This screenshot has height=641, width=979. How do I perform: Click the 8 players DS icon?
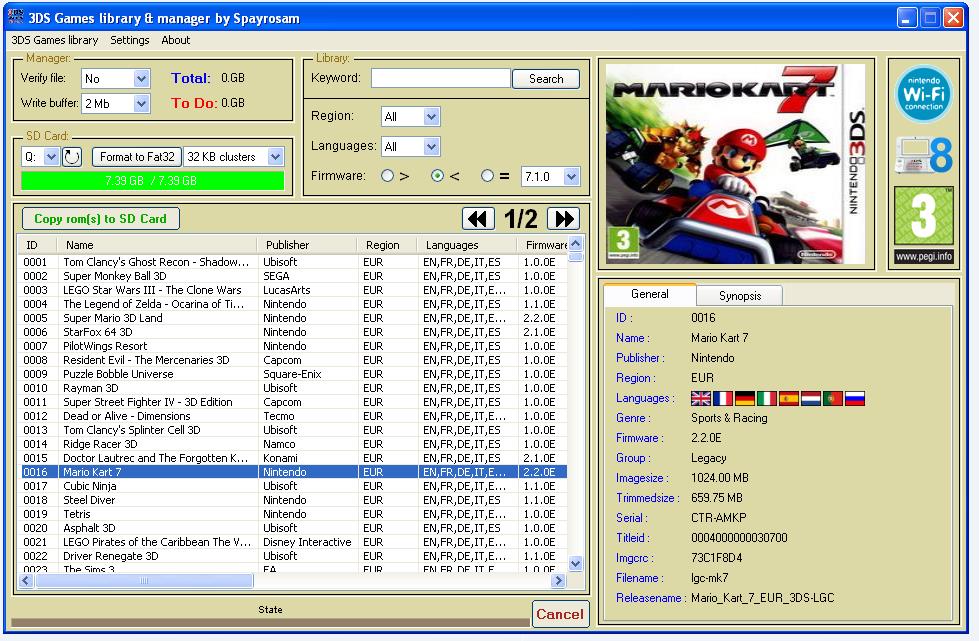923,155
